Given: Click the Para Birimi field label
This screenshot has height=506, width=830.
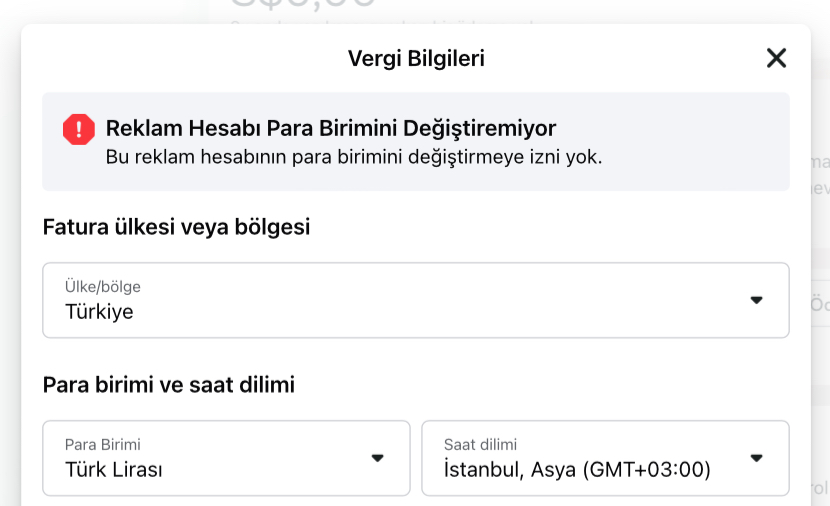Looking at the screenshot, I should (x=103, y=444).
